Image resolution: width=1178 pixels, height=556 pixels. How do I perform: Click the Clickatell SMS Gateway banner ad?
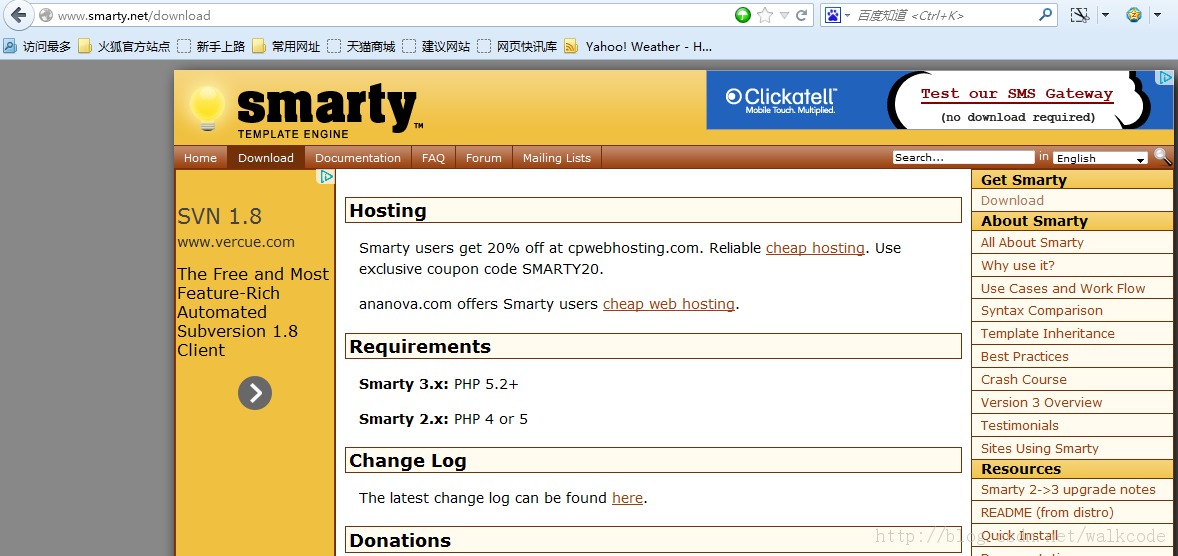click(x=939, y=100)
